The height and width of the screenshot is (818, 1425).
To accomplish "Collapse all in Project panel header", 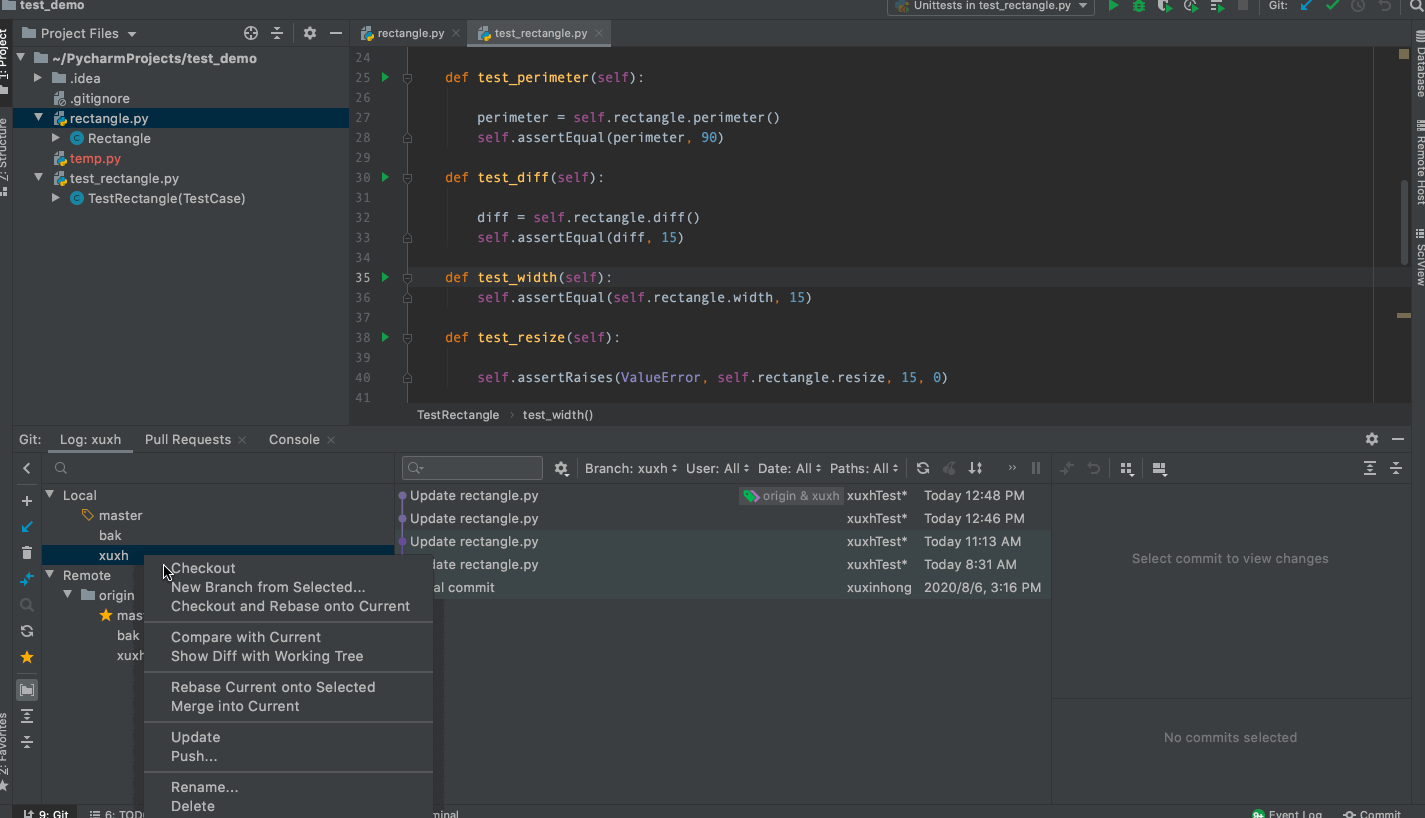I will (277, 33).
